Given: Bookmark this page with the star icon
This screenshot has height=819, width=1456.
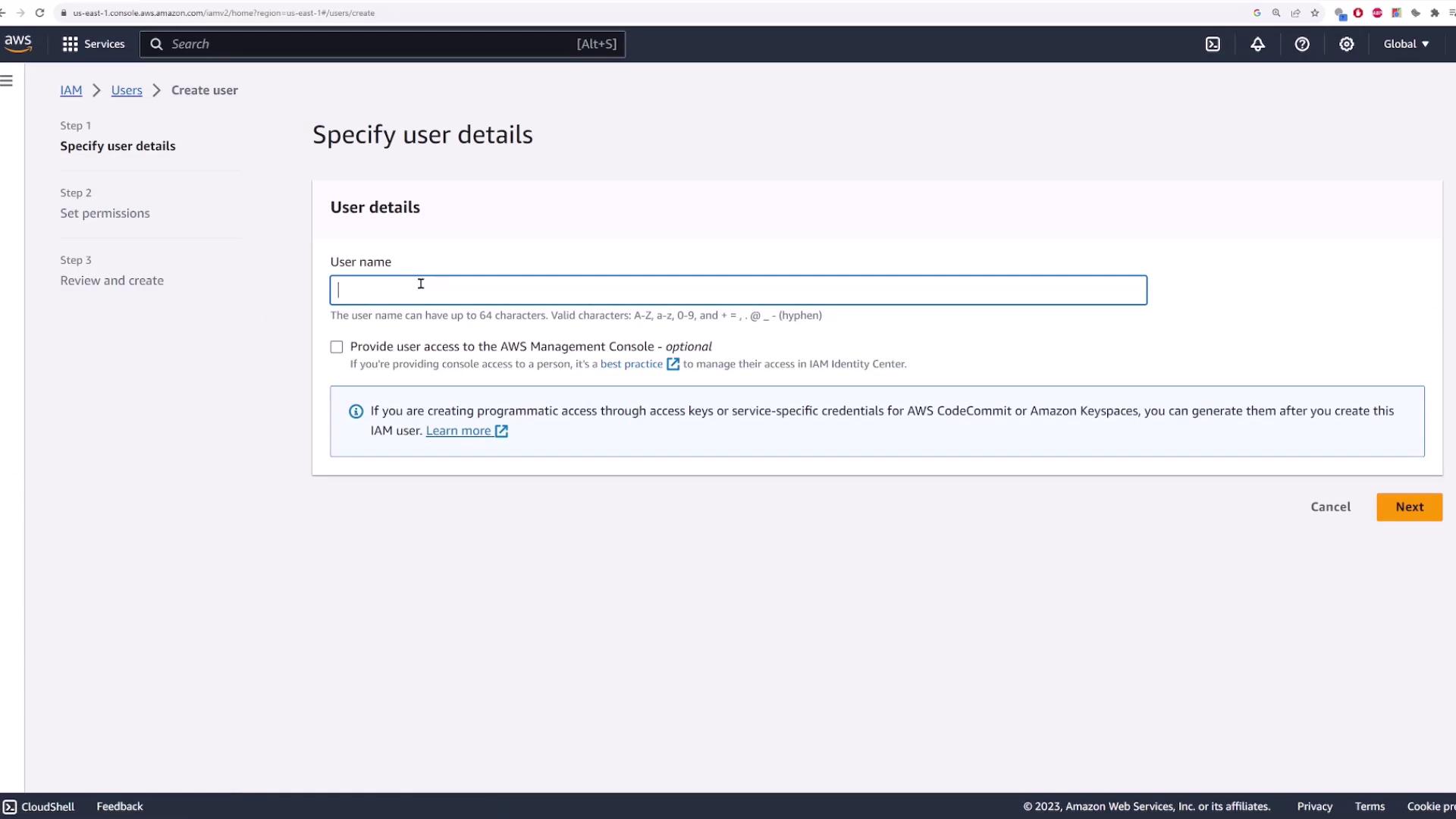Looking at the screenshot, I should pos(1315,13).
